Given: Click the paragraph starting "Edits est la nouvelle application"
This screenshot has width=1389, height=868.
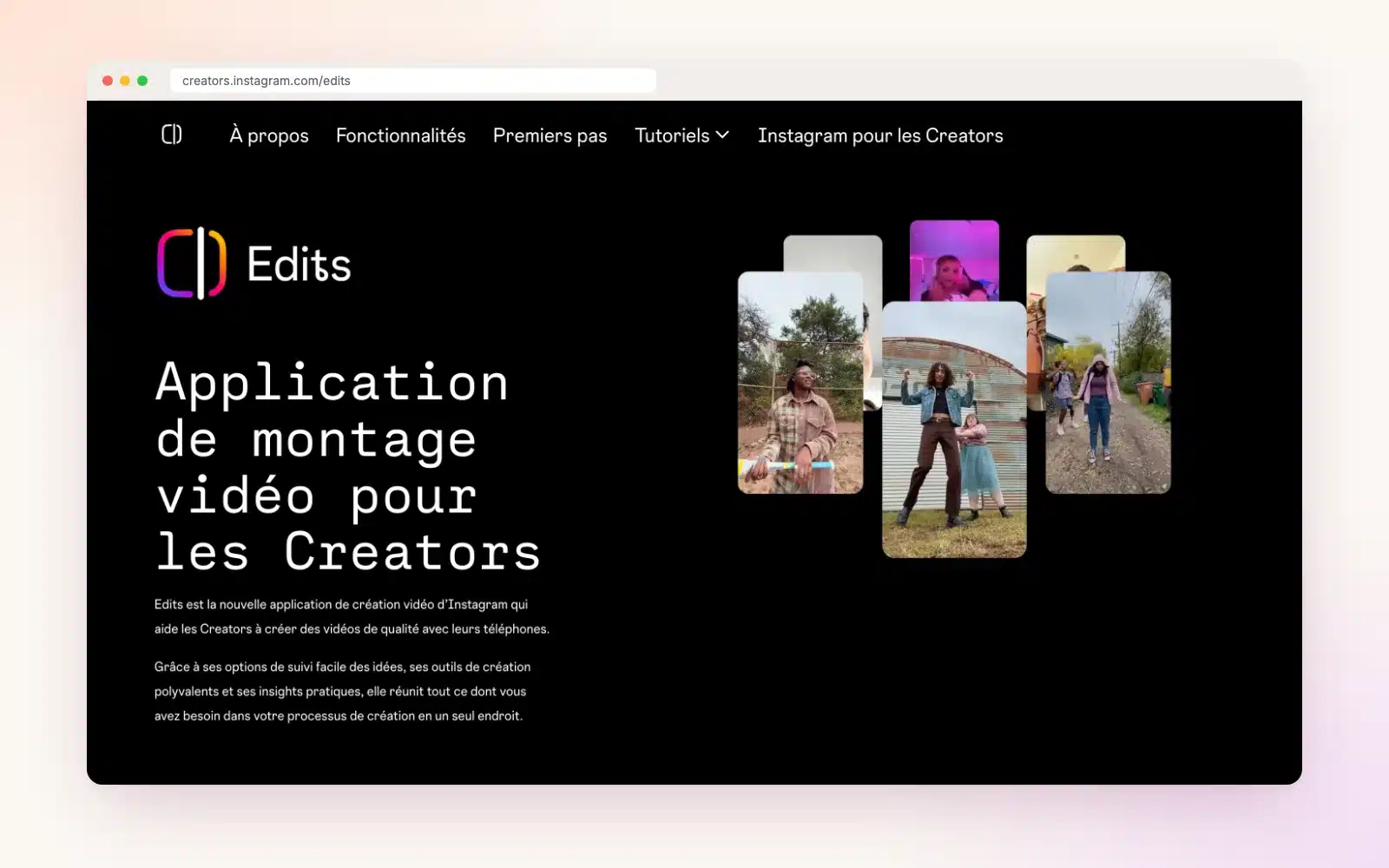Looking at the screenshot, I should click(x=352, y=616).
